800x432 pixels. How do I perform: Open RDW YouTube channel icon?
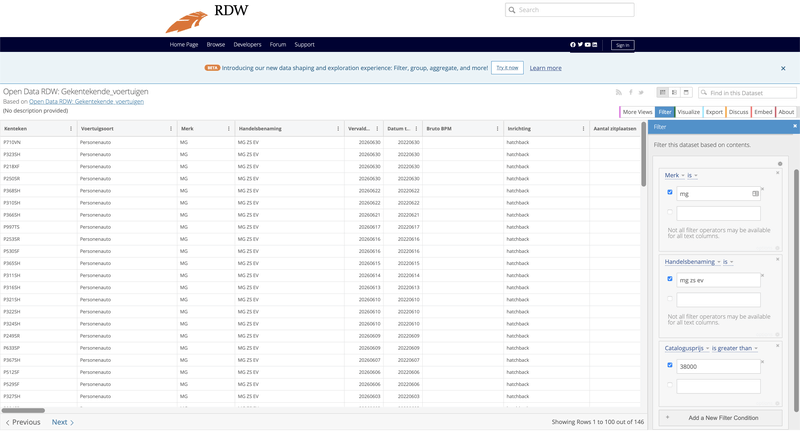pyautogui.click(x=587, y=45)
